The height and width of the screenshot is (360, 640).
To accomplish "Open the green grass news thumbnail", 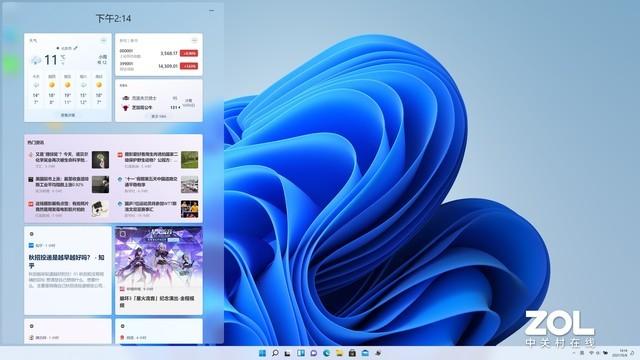I will point(189,160).
